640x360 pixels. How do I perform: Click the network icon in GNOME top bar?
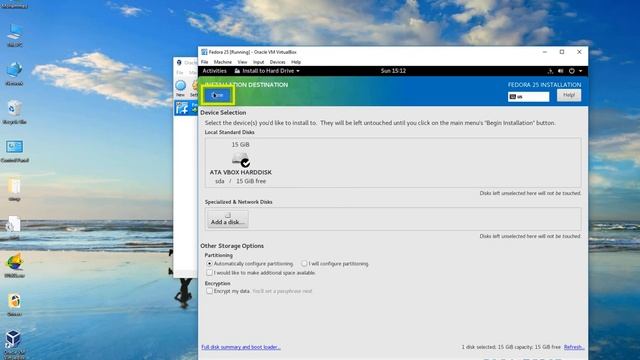pyautogui.click(x=550, y=71)
